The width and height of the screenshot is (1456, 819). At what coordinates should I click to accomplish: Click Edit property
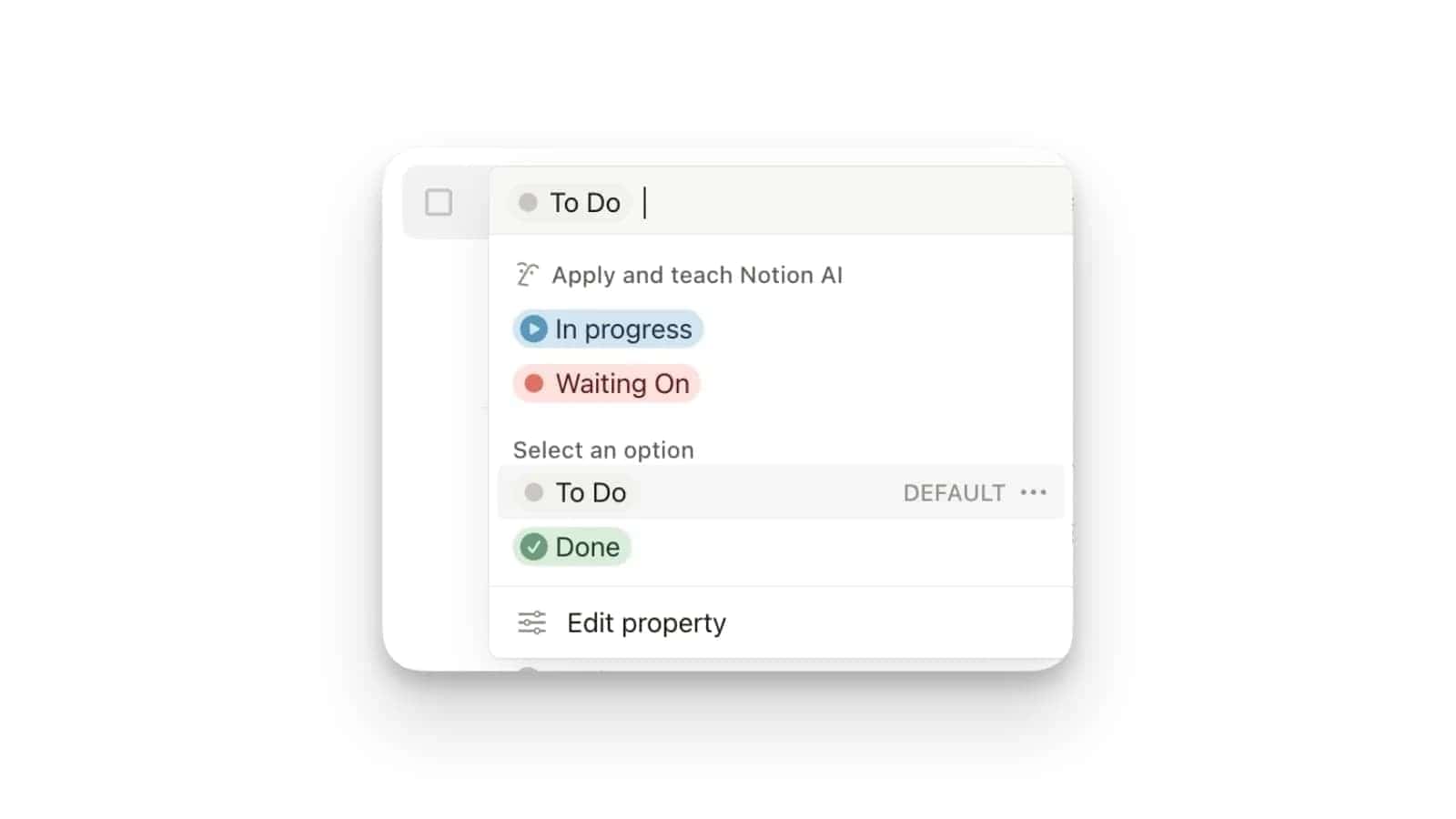[645, 622]
